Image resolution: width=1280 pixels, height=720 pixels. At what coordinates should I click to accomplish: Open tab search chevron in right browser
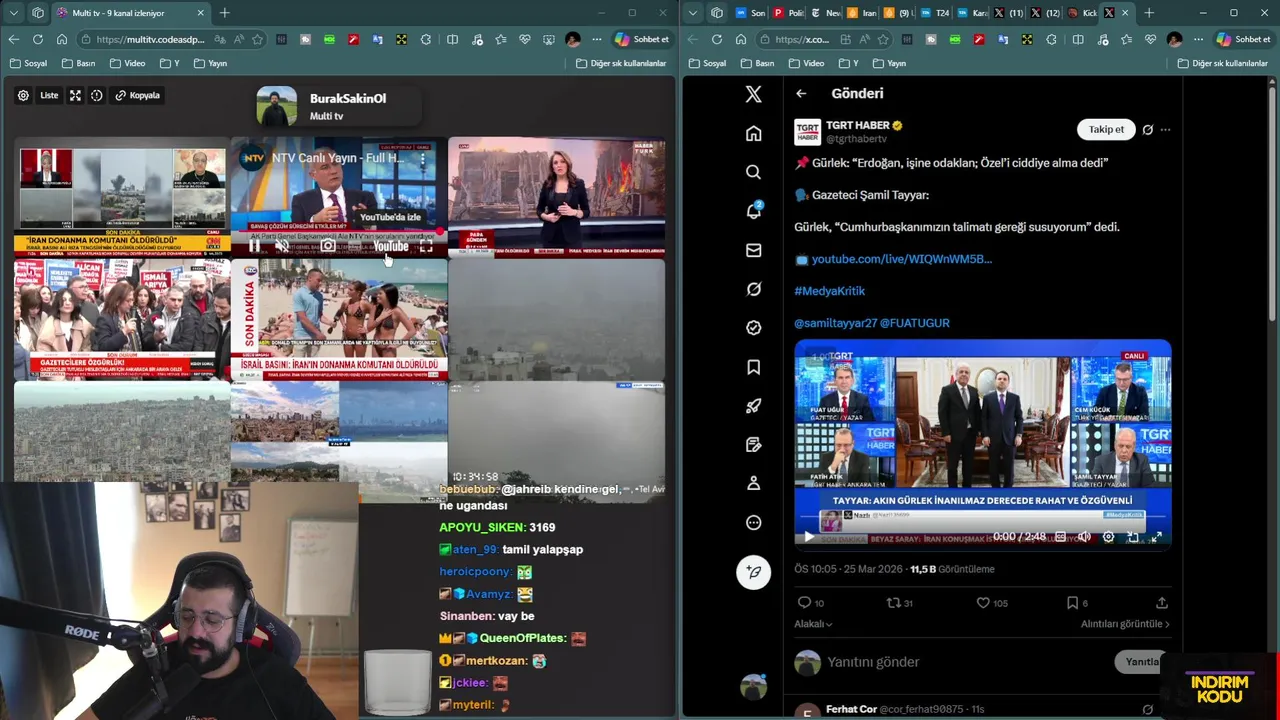pyautogui.click(x=693, y=13)
